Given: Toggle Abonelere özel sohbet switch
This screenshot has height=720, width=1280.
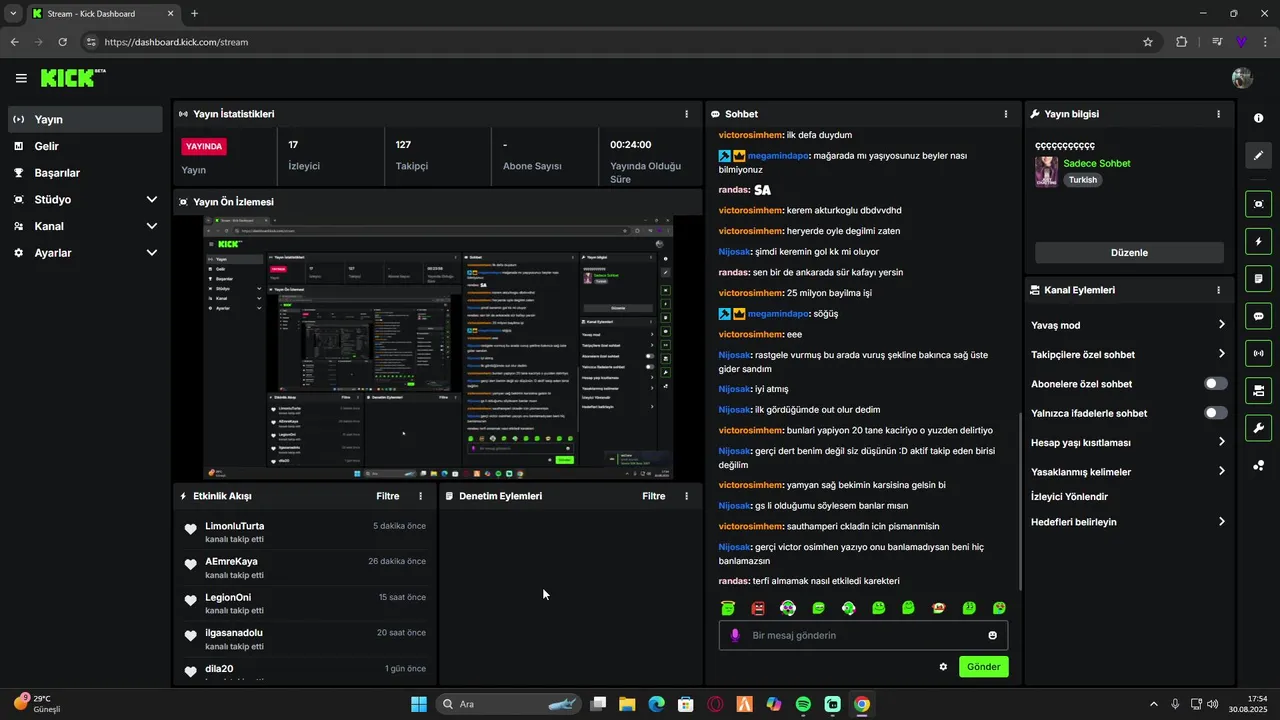Looking at the screenshot, I should point(1215,384).
